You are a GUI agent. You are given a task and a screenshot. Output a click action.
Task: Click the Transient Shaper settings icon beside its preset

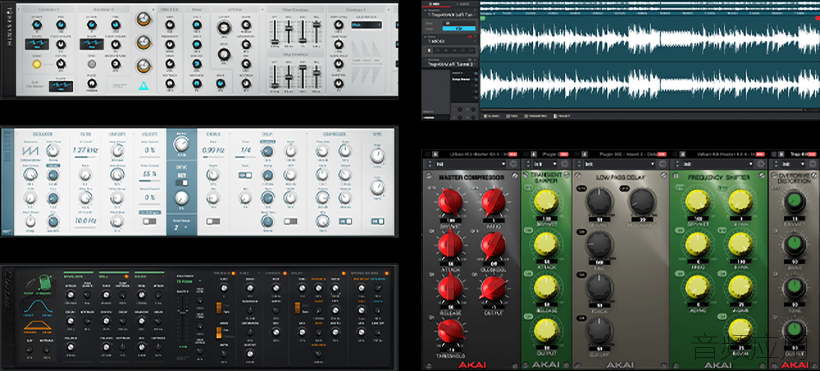(x=565, y=164)
